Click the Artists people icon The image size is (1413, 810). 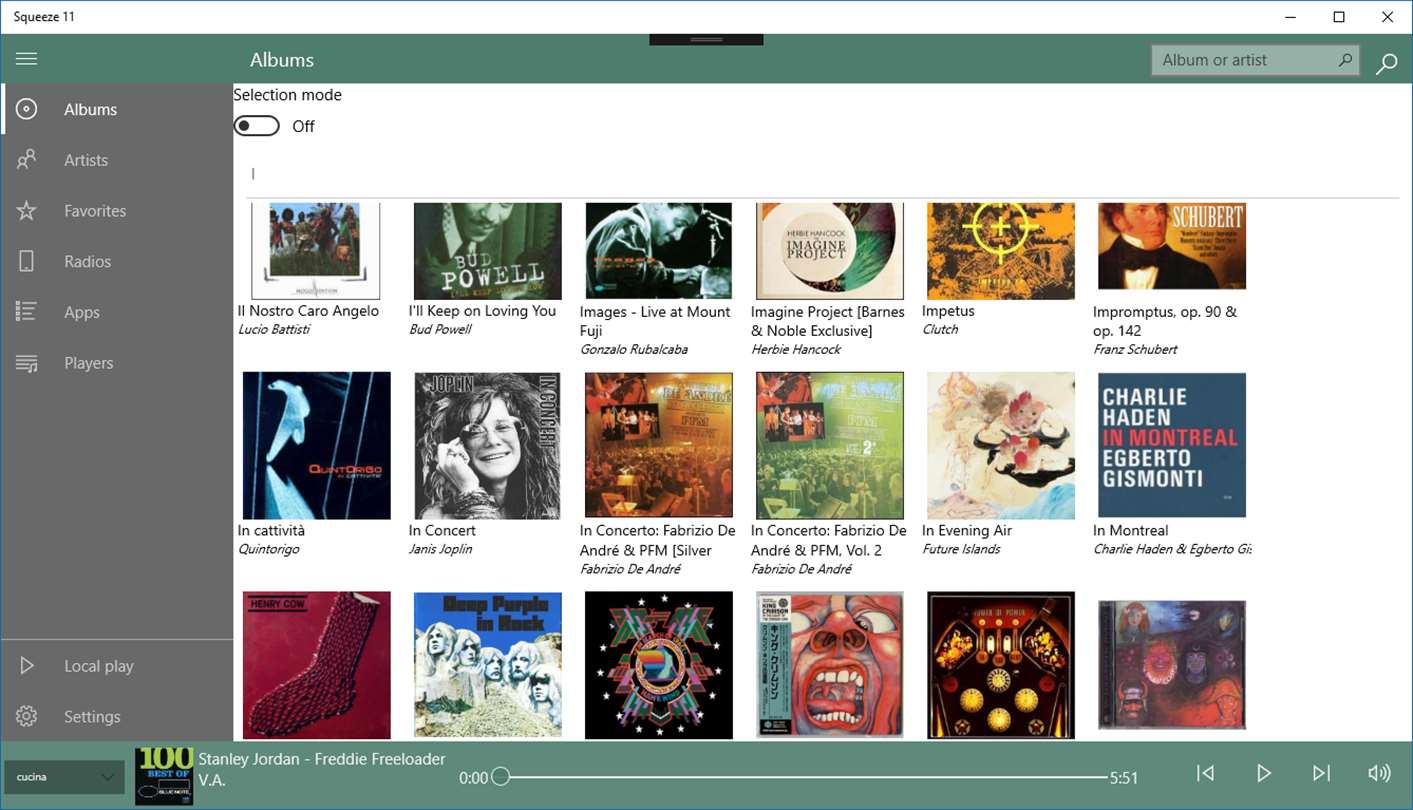[27, 160]
